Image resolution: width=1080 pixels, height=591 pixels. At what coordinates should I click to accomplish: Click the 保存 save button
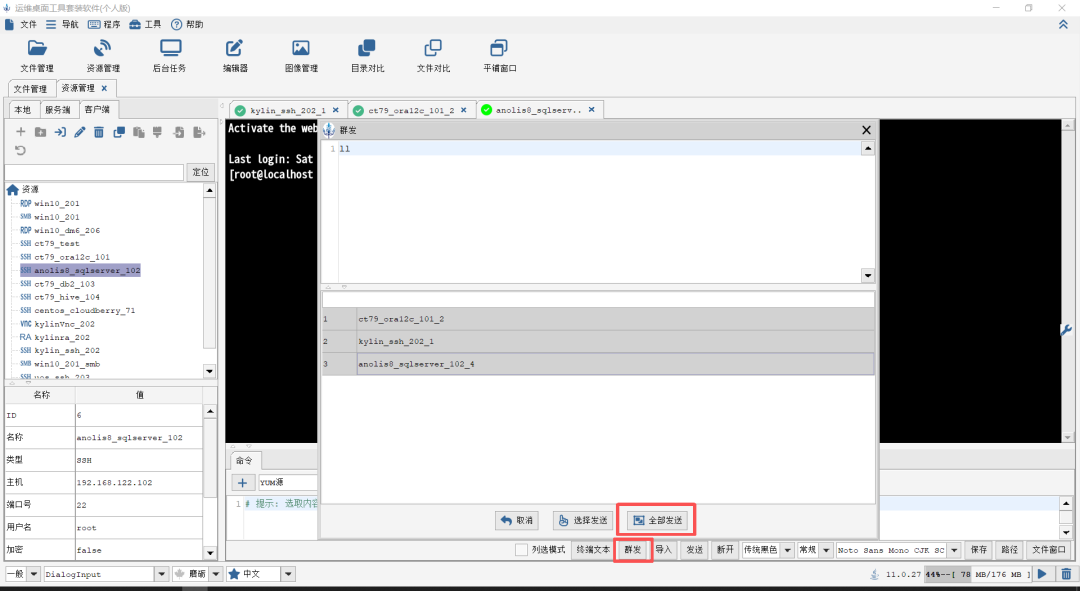point(979,550)
